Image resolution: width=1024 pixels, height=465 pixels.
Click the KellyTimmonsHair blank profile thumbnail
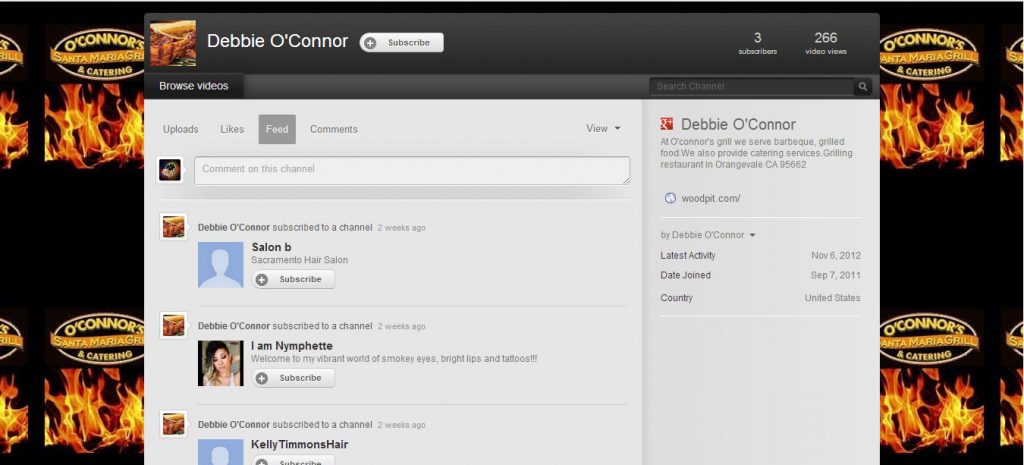pos(221,452)
